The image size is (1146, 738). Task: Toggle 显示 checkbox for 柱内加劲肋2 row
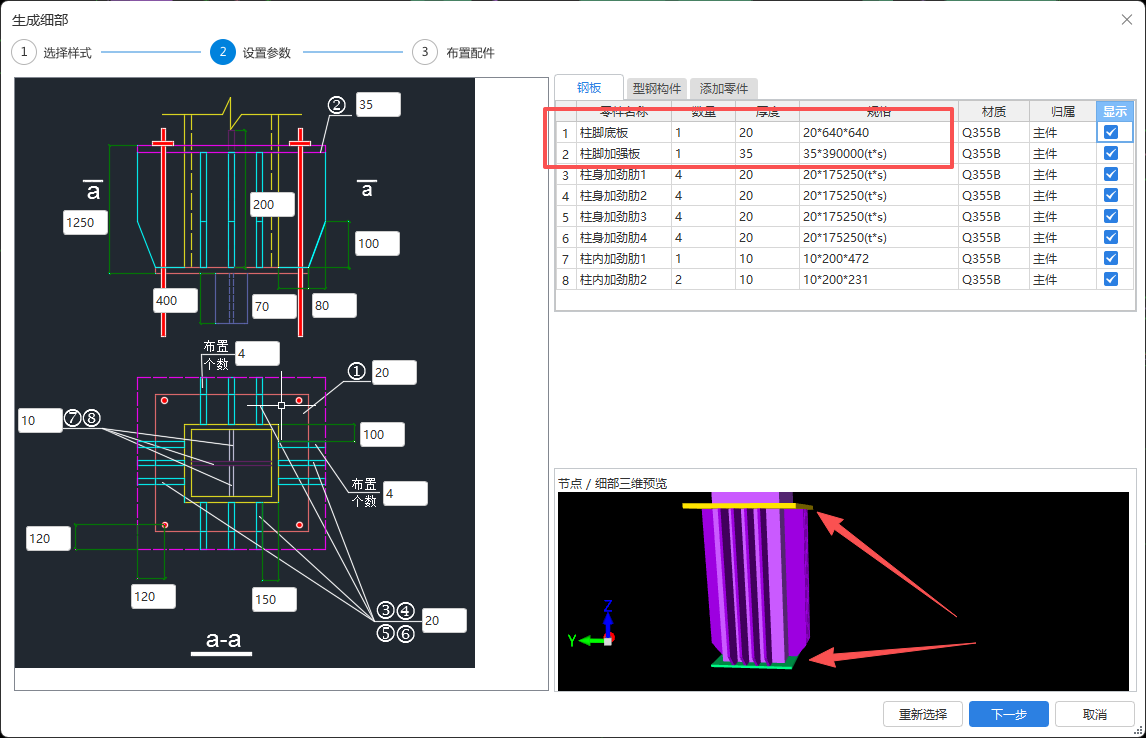coord(1111,280)
